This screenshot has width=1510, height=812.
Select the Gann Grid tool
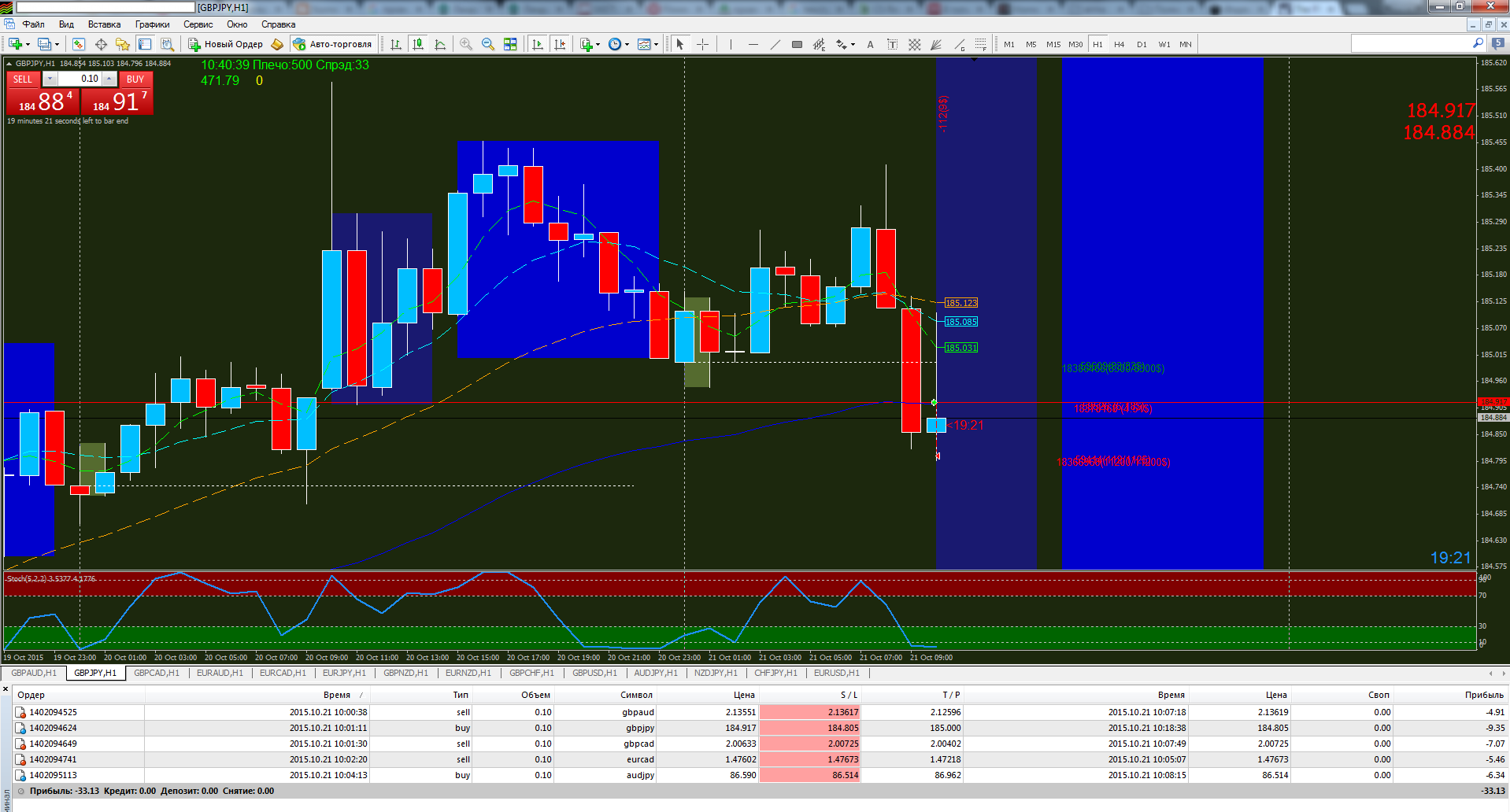[914, 44]
